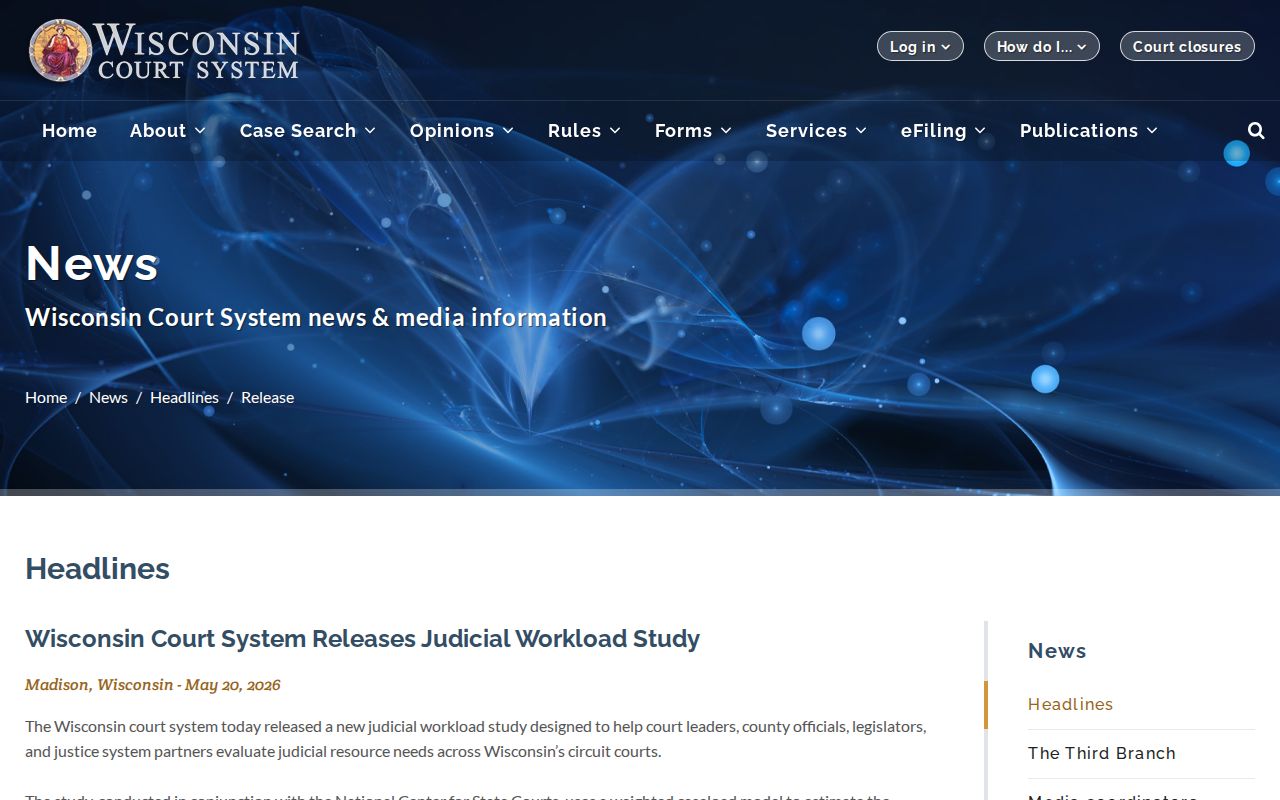Click the Court closures button
The image size is (1280, 800).
coord(1187,46)
